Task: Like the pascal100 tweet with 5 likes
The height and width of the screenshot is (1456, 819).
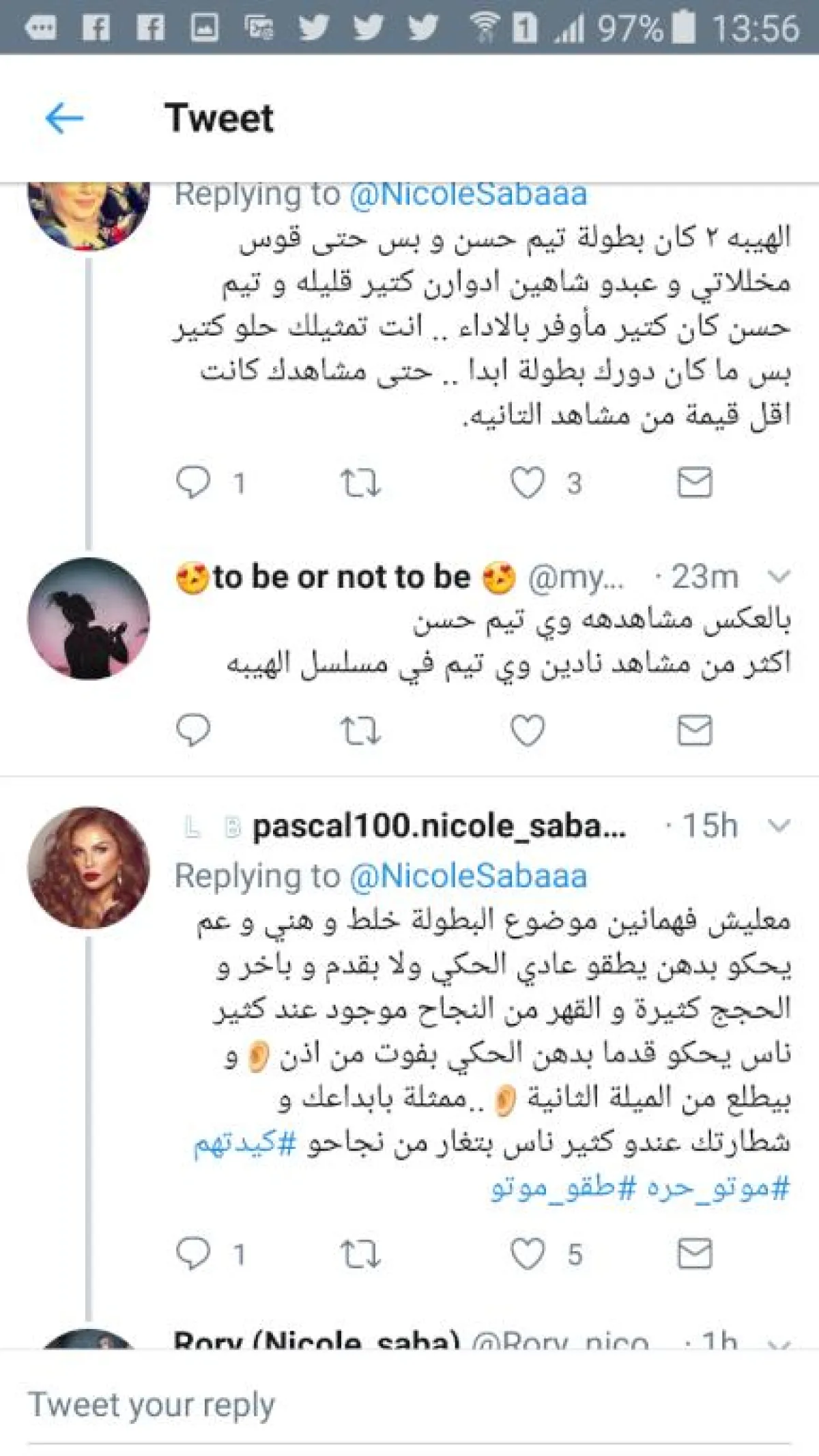Action: coord(528,1255)
